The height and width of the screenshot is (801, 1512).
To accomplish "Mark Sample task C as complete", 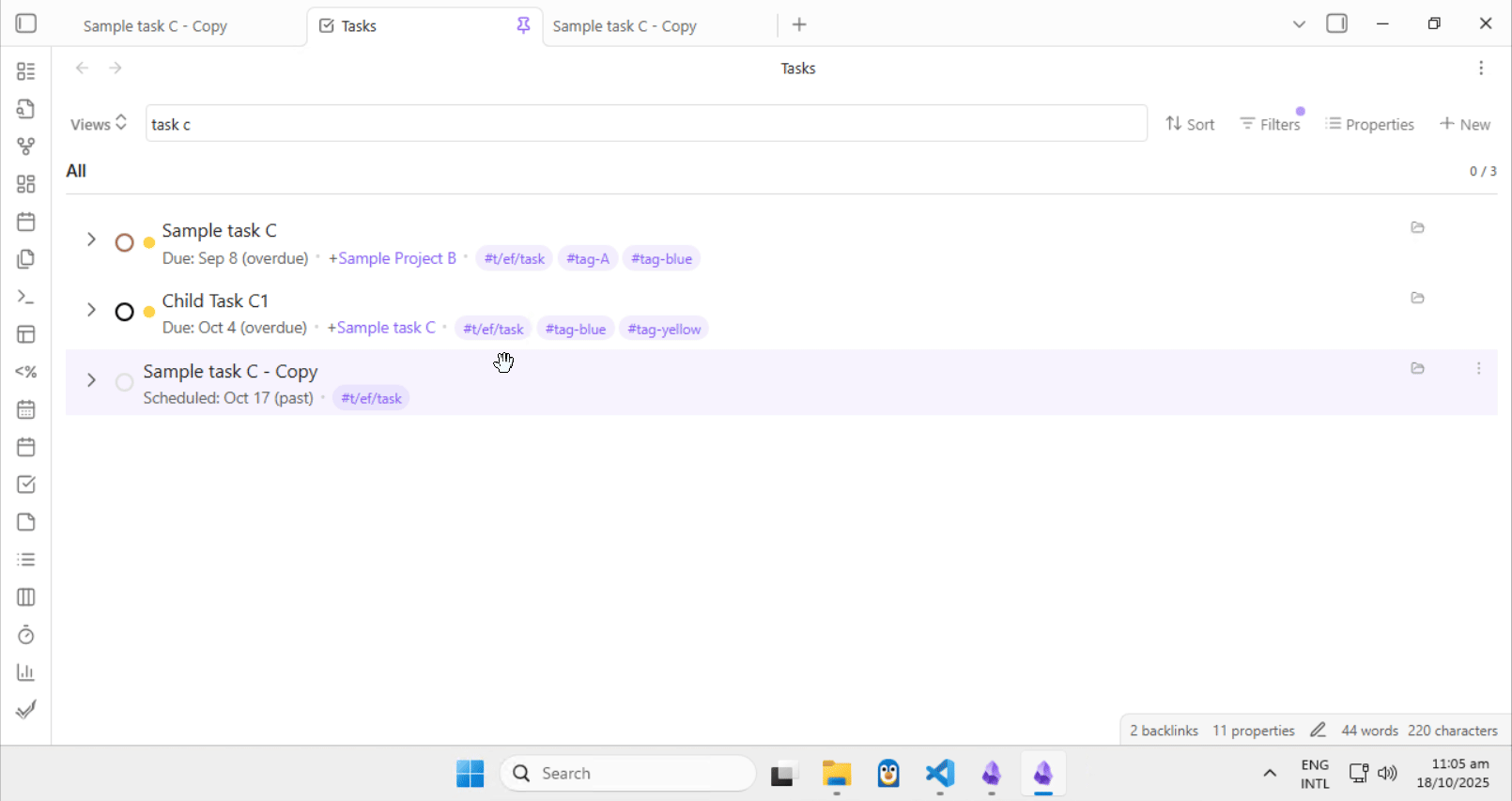I will tap(124, 243).
